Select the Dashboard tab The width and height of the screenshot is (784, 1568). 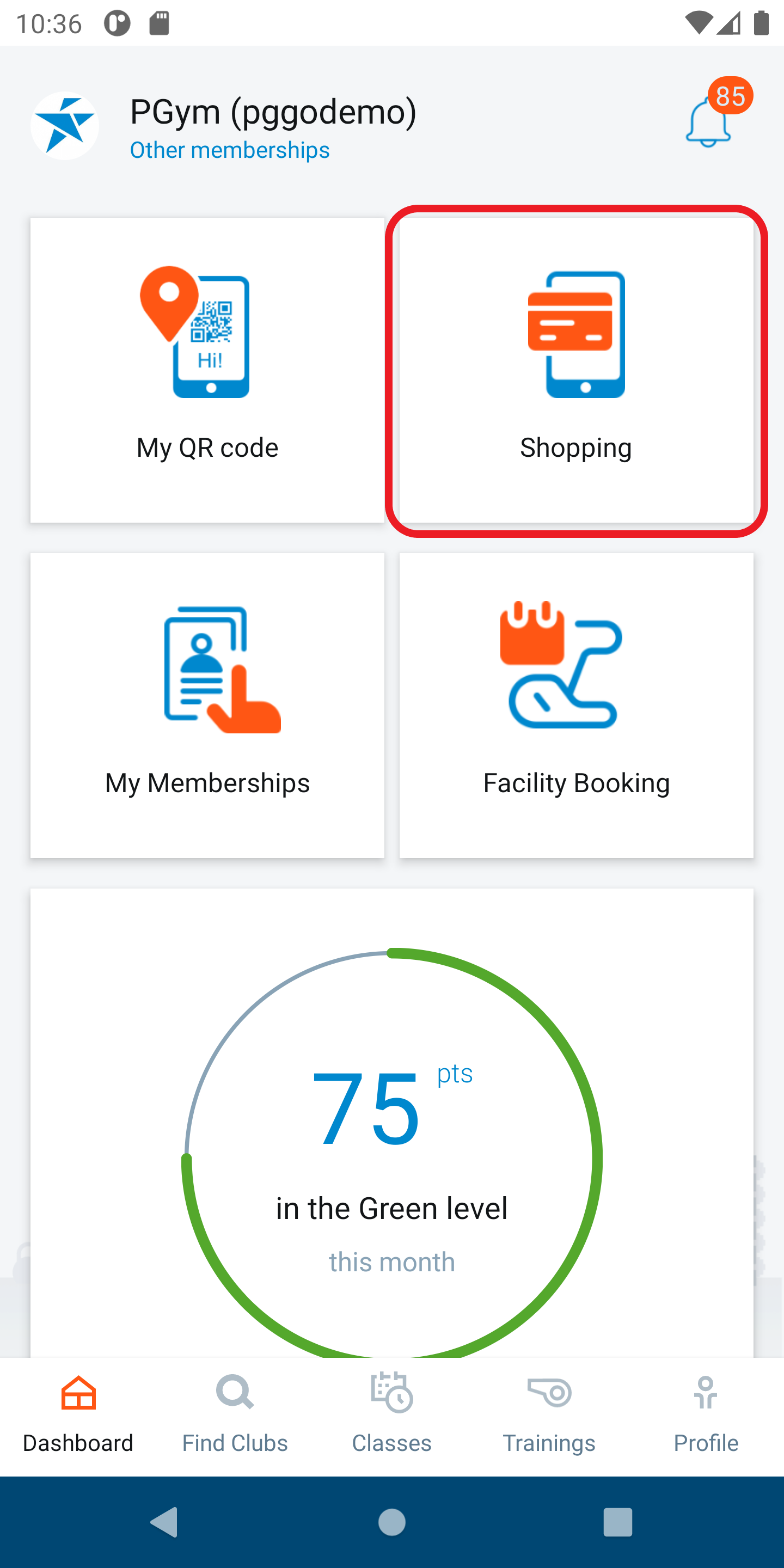click(78, 1413)
